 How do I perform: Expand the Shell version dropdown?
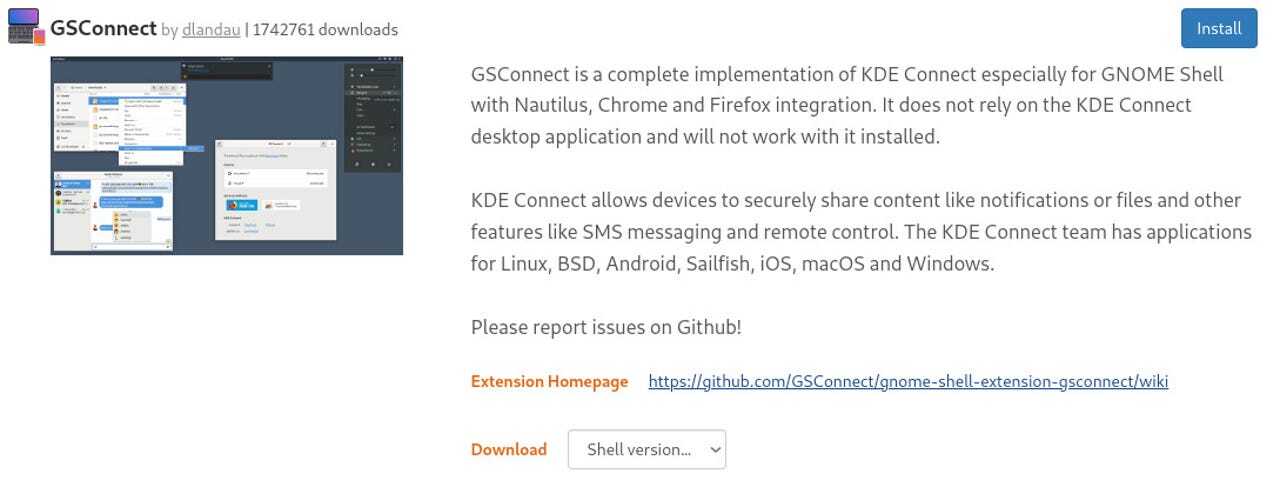646,449
